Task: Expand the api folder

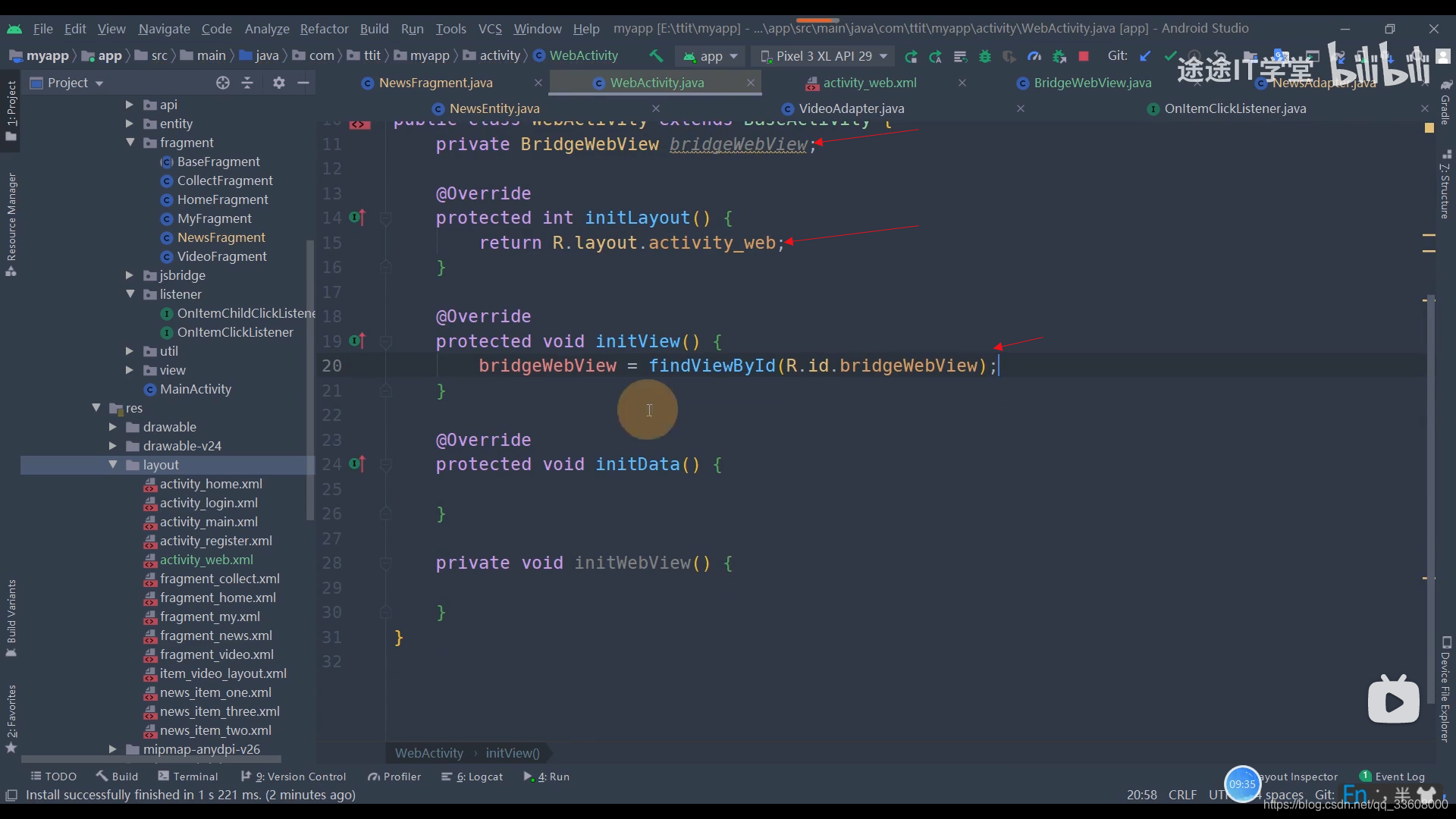Action: (x=129, y=105)
